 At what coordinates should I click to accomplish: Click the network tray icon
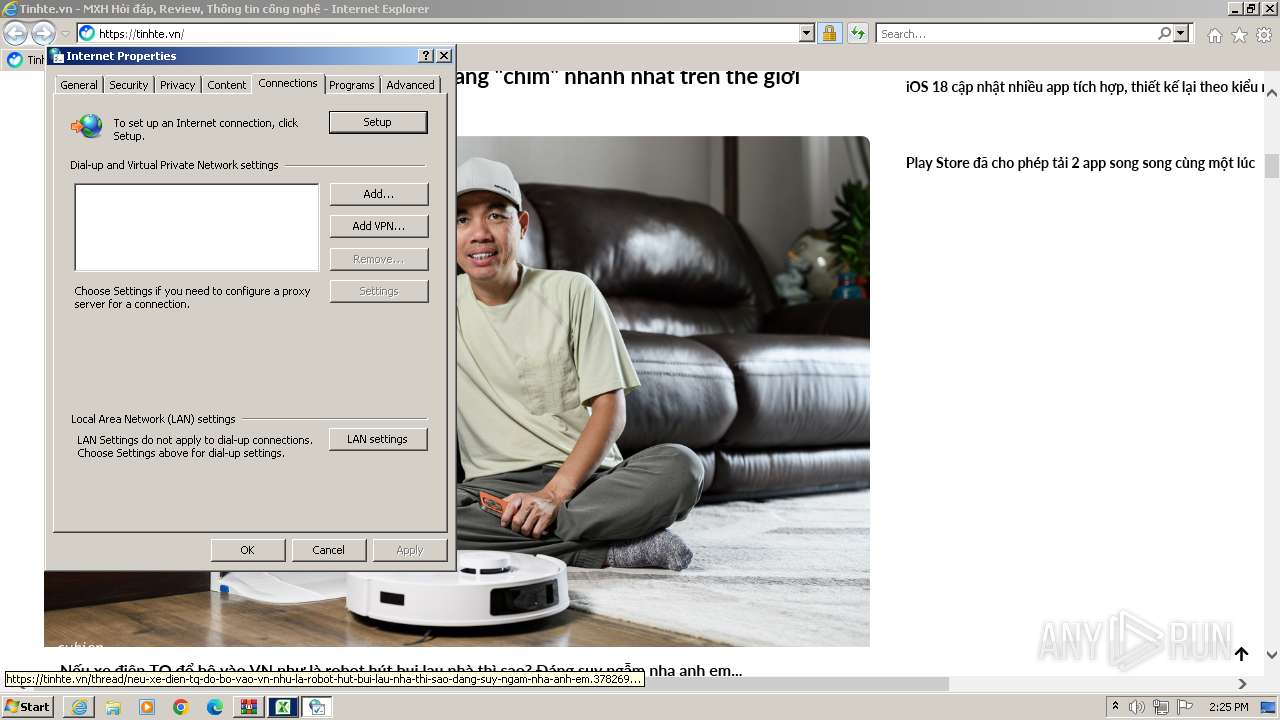click(x=1161, y=707)
